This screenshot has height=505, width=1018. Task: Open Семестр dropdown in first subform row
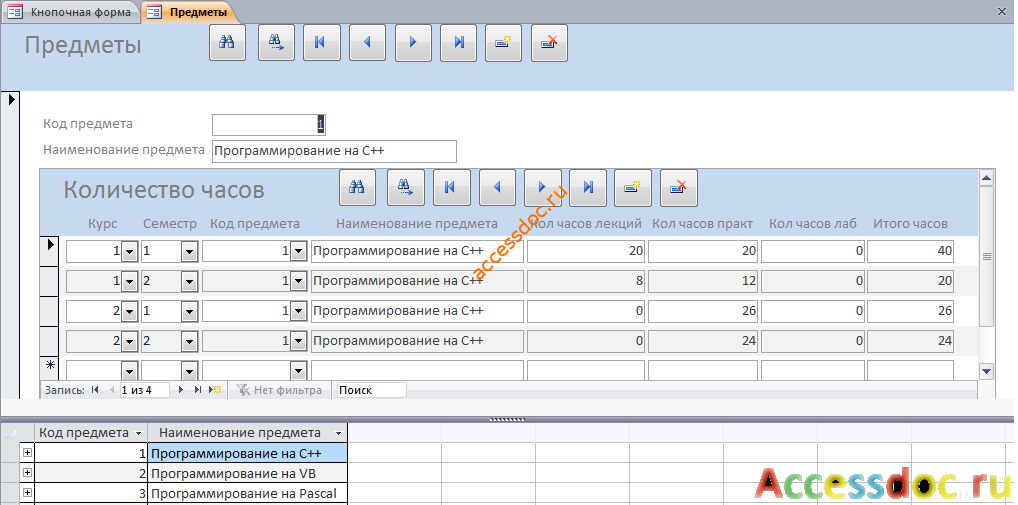pyautogui.click(x=190, y=251)
